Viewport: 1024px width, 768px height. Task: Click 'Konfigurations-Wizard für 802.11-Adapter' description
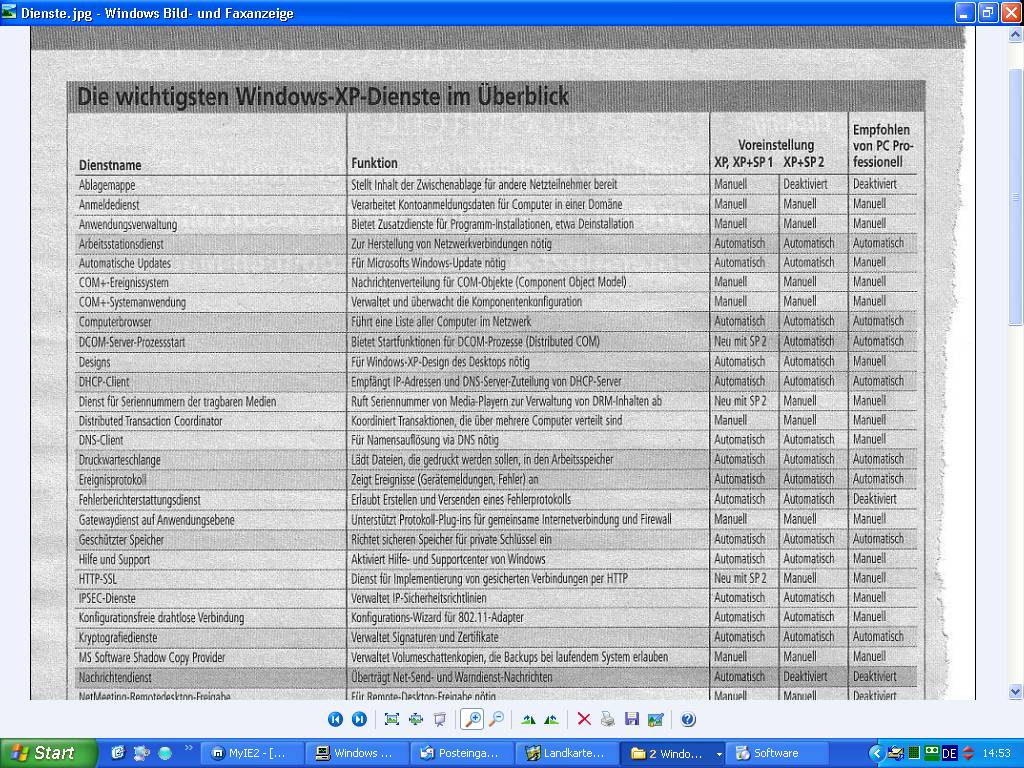(438, 618)
